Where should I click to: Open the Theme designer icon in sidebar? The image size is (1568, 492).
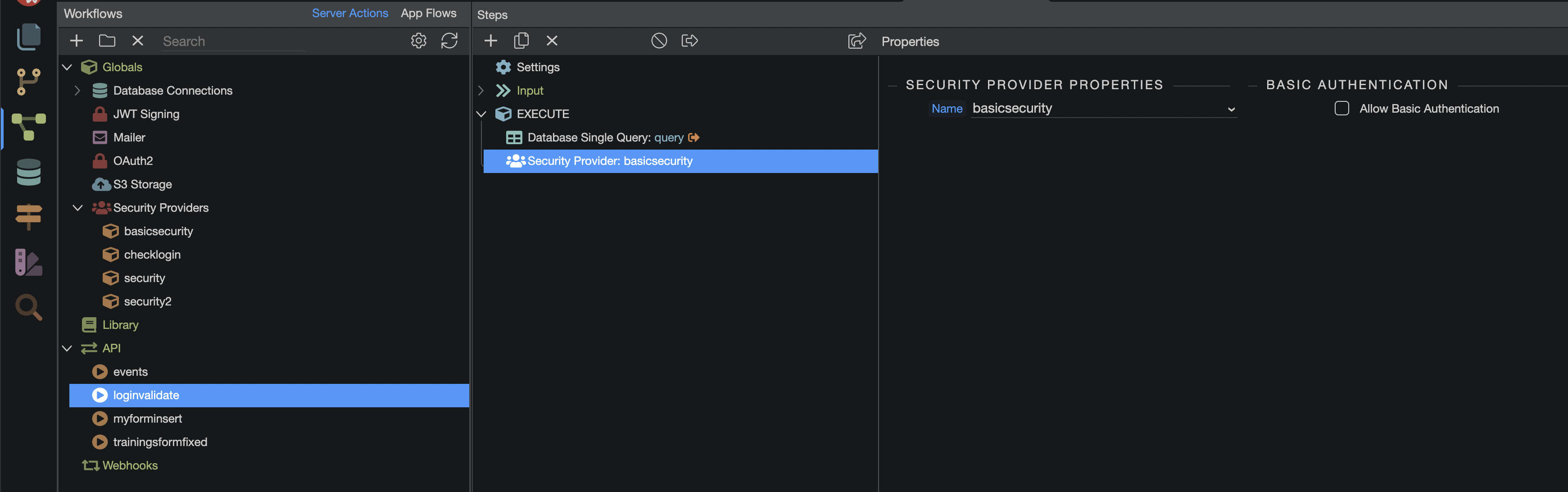pyautogui.click(x=28, y=262)
